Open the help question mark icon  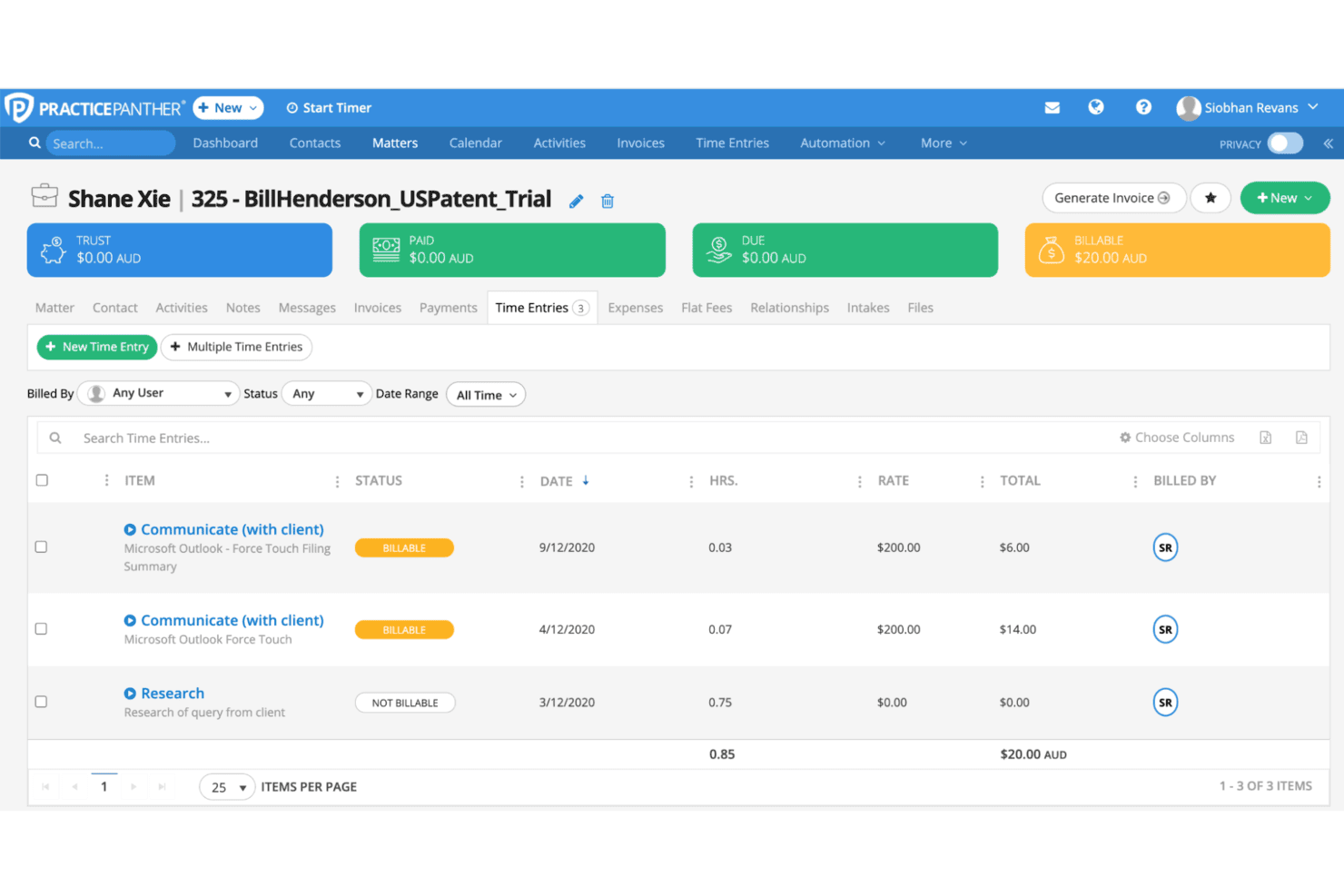[1143, 107]
